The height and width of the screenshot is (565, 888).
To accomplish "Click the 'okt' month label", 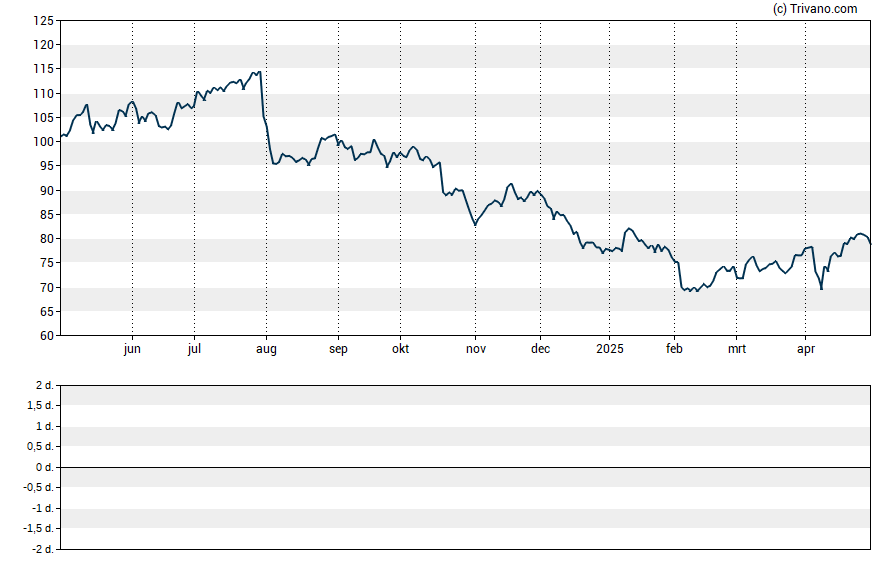I will pyautogui.click(x=400, y=349).
